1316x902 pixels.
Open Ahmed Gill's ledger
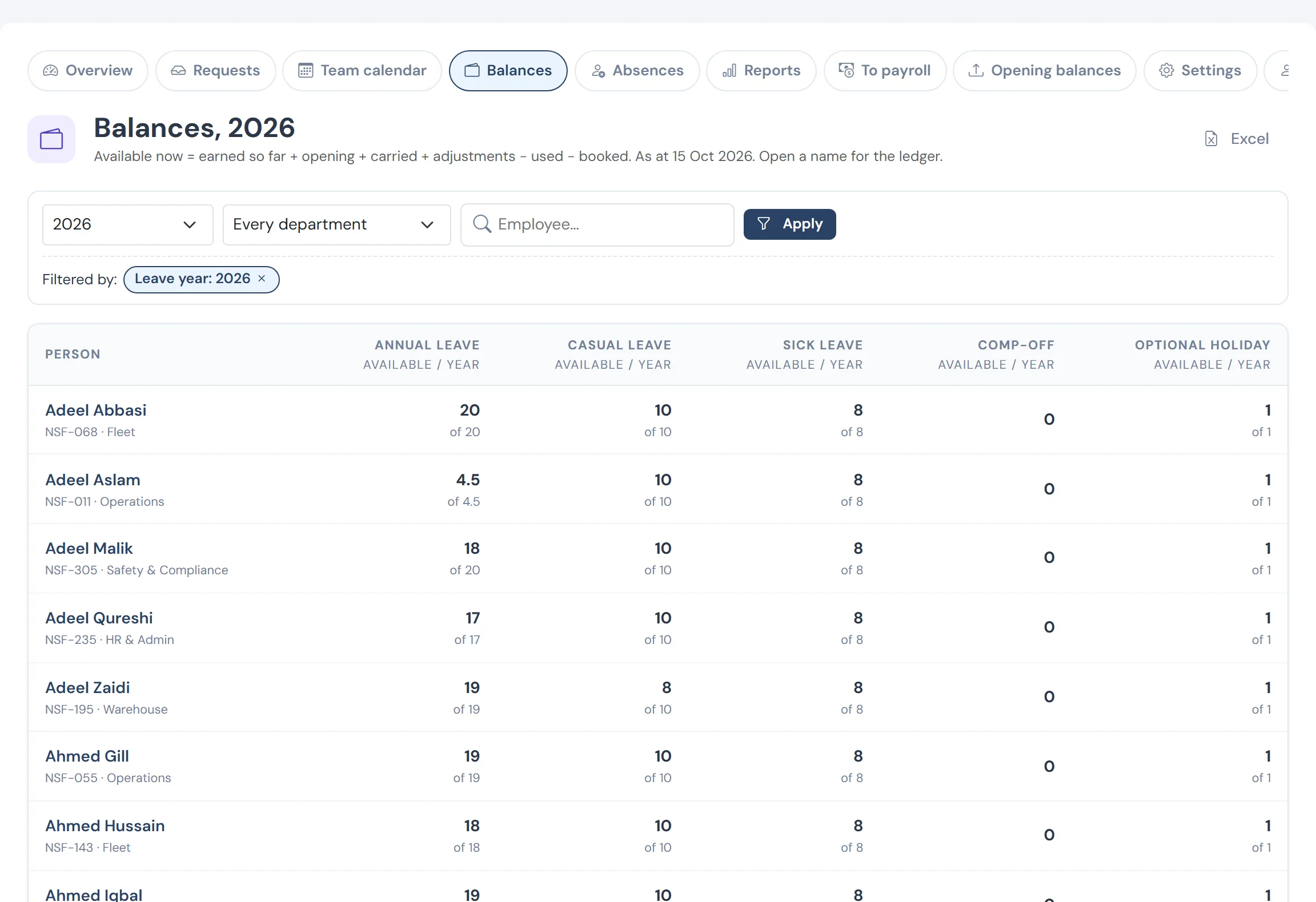click(x=87, y=756)
